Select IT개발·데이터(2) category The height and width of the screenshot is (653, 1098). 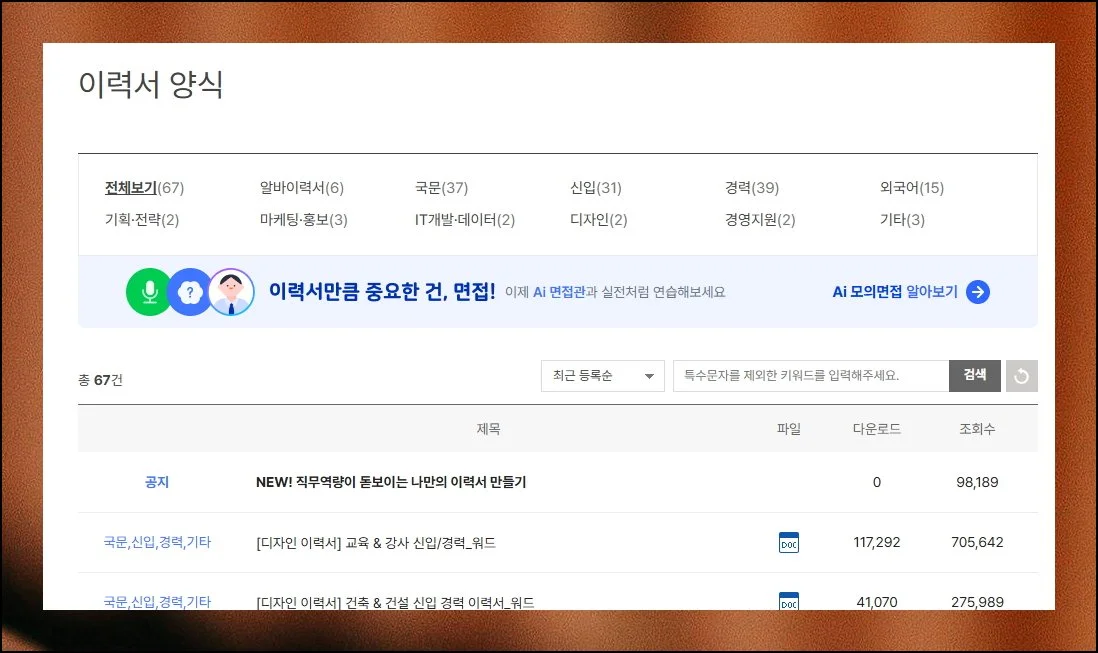pyautogui.click(x=465, y=220)
